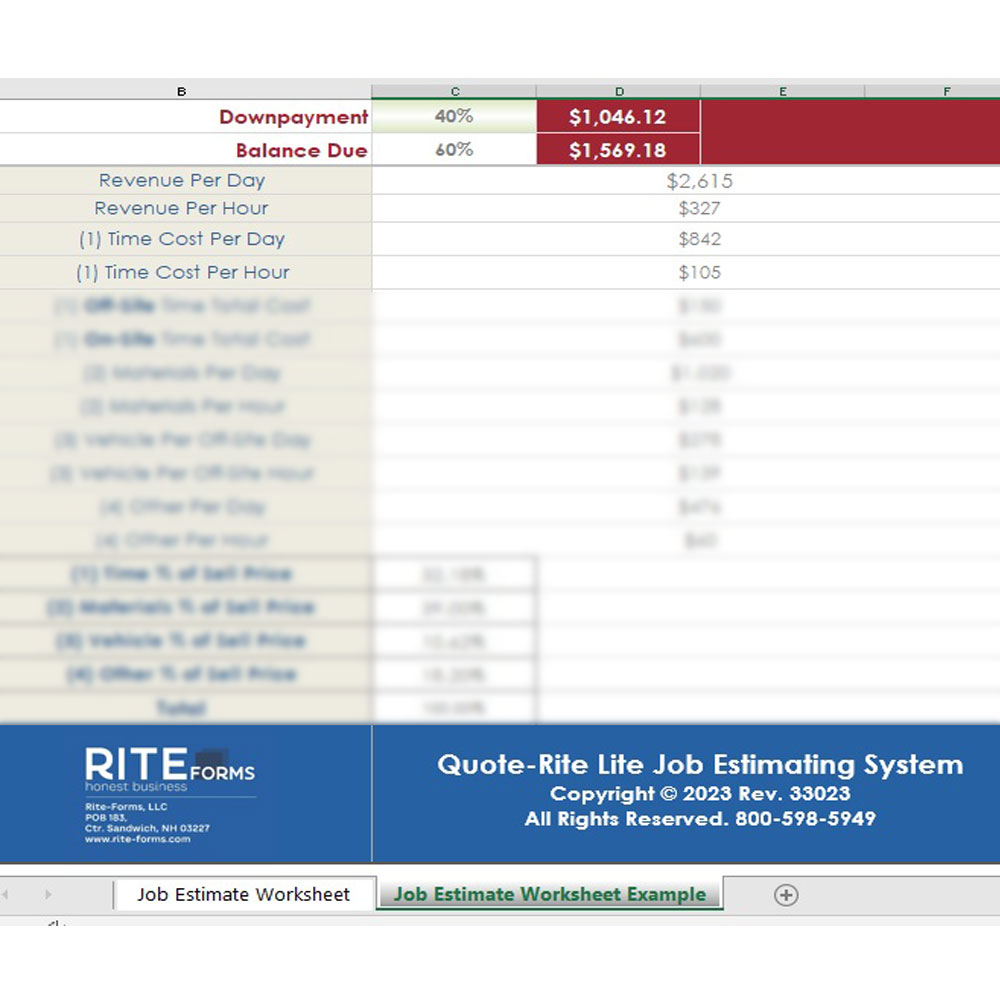Click the (1) Time Cost Per Day label
The image size is (1000, 1000).
point(185,239)
